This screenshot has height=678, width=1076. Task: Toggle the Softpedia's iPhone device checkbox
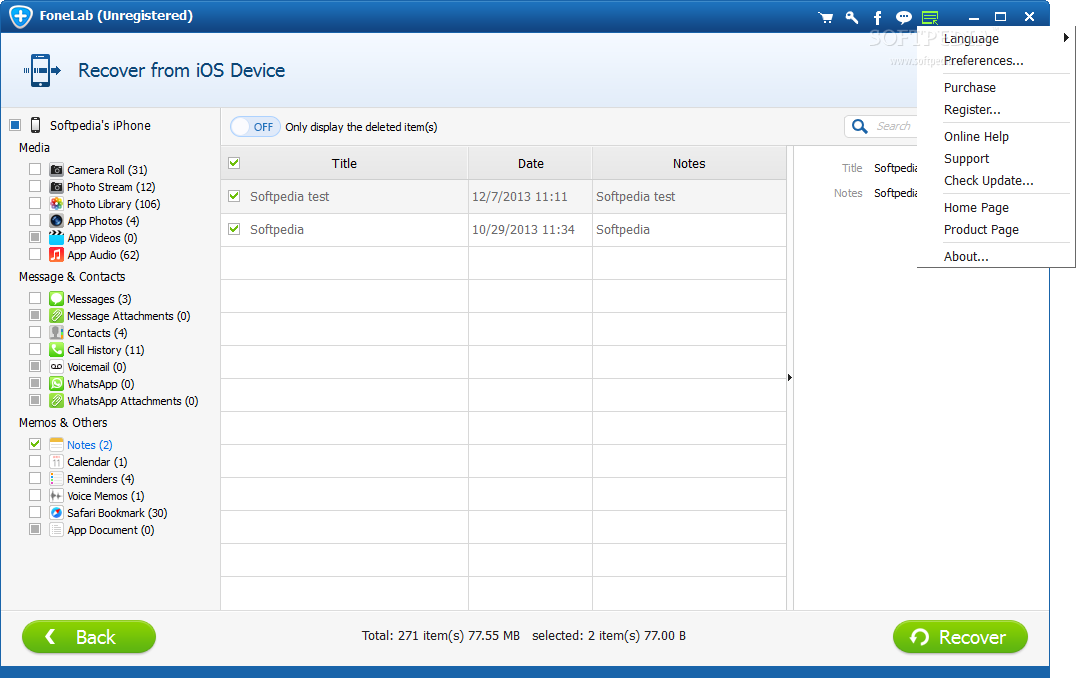tap(15, 125)
